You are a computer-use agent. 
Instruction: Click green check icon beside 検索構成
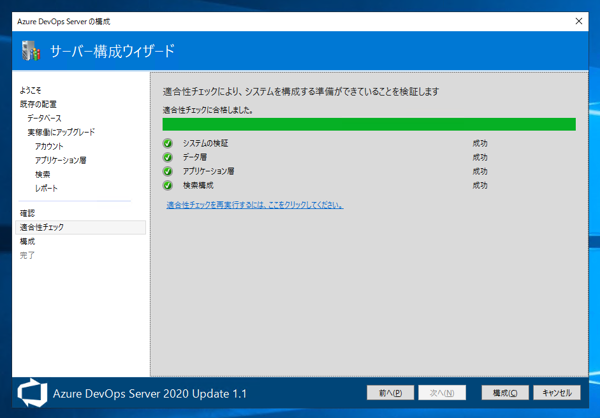pyautogui.click(x=168, y=186)
